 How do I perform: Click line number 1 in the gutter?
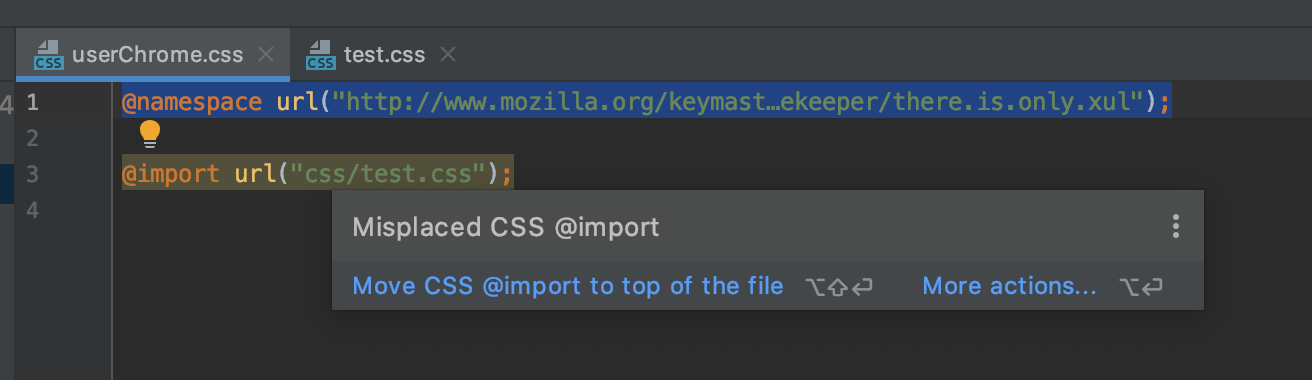(x=33, y=102)
